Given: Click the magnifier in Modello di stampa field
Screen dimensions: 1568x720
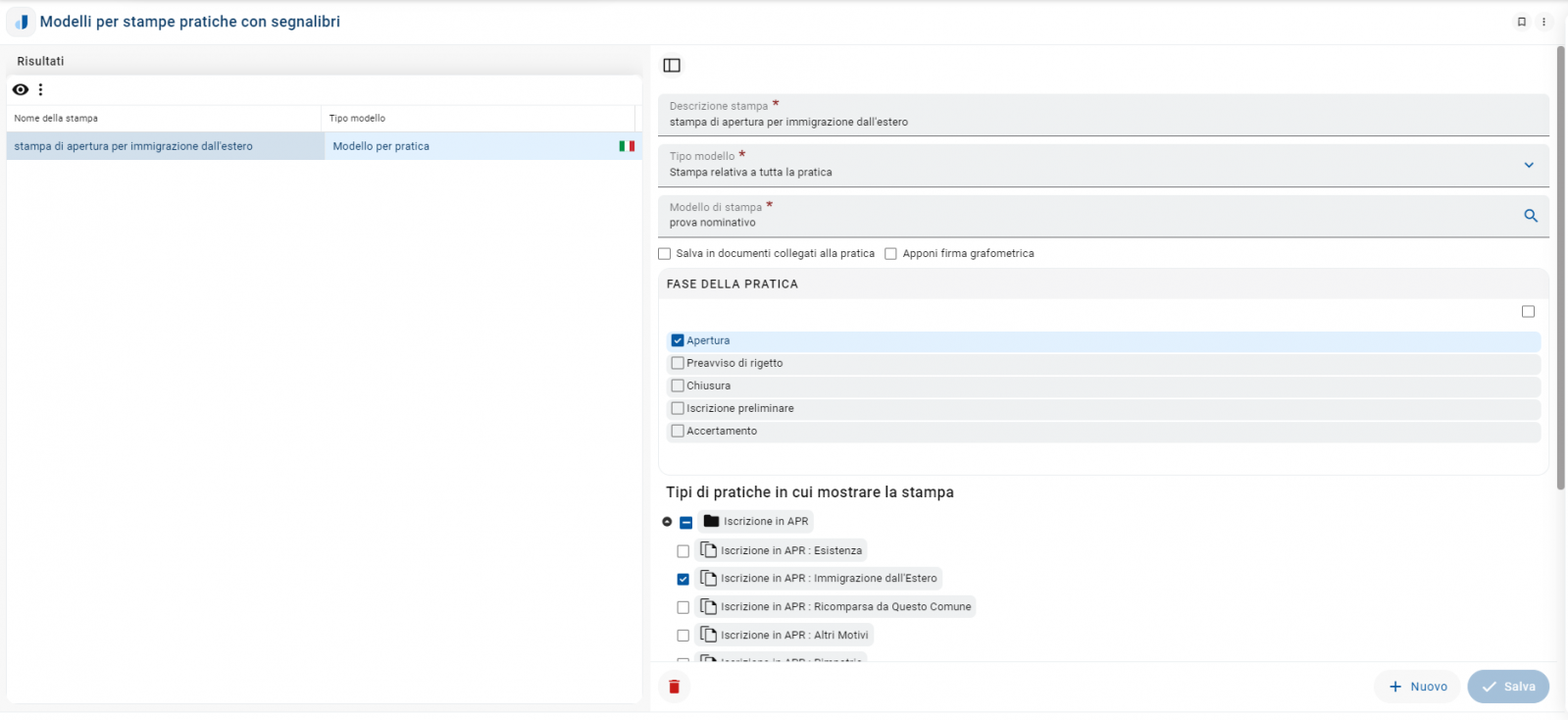Looking at the screenshot, I should click(1530, 216).
